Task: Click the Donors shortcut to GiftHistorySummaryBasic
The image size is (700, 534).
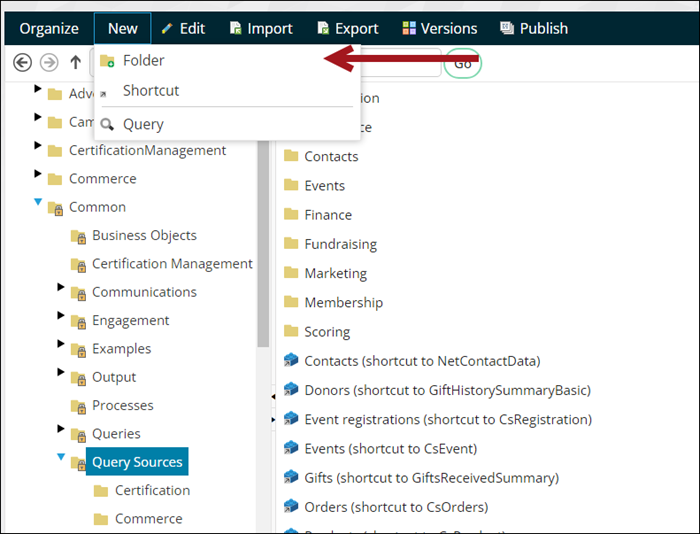Action: (x=448, y=390)
